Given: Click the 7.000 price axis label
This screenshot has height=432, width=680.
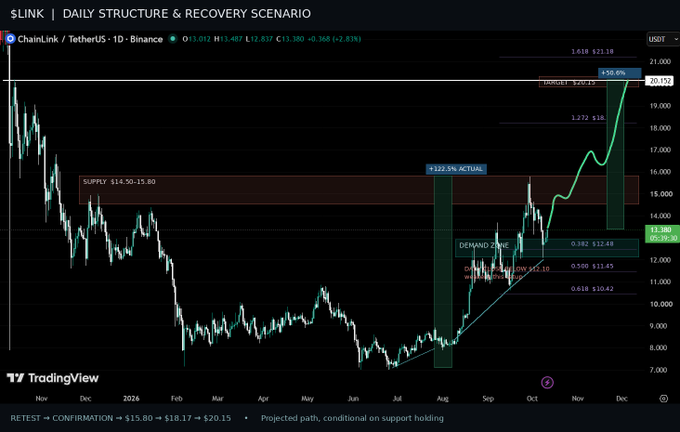Looking at the screenshot, I should (660, 370).
